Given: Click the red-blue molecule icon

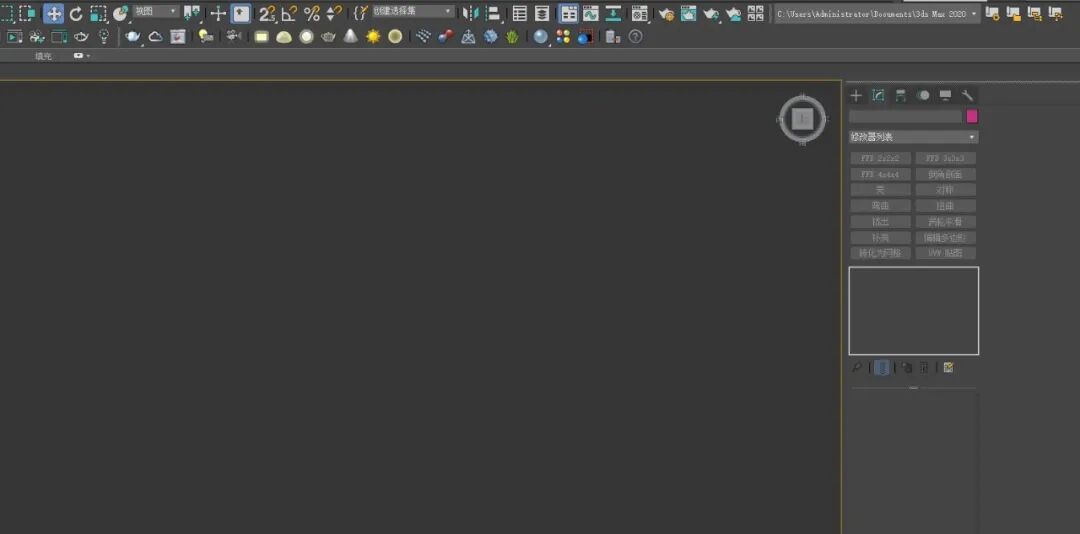Looking at the screenshot, I should (446, 37).
